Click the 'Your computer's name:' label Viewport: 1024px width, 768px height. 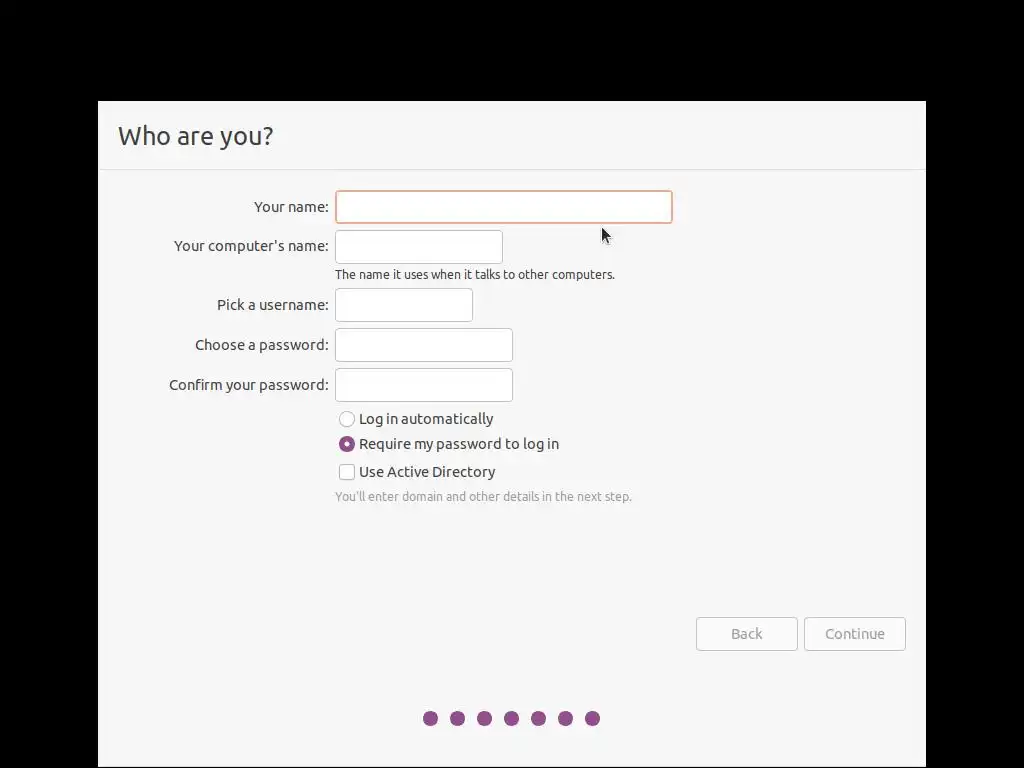click(251, 246)
